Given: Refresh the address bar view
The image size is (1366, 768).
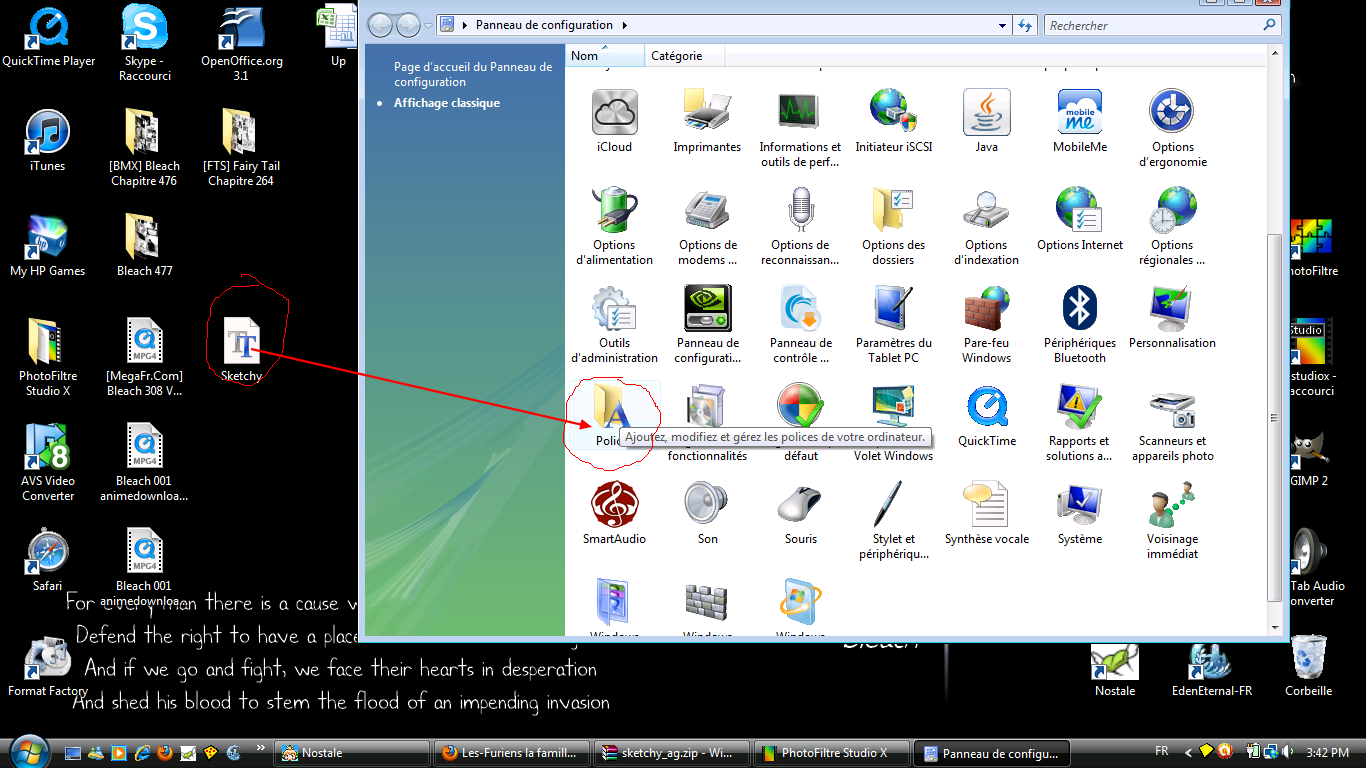Looking at the screenshot, I should (1025, 25).
